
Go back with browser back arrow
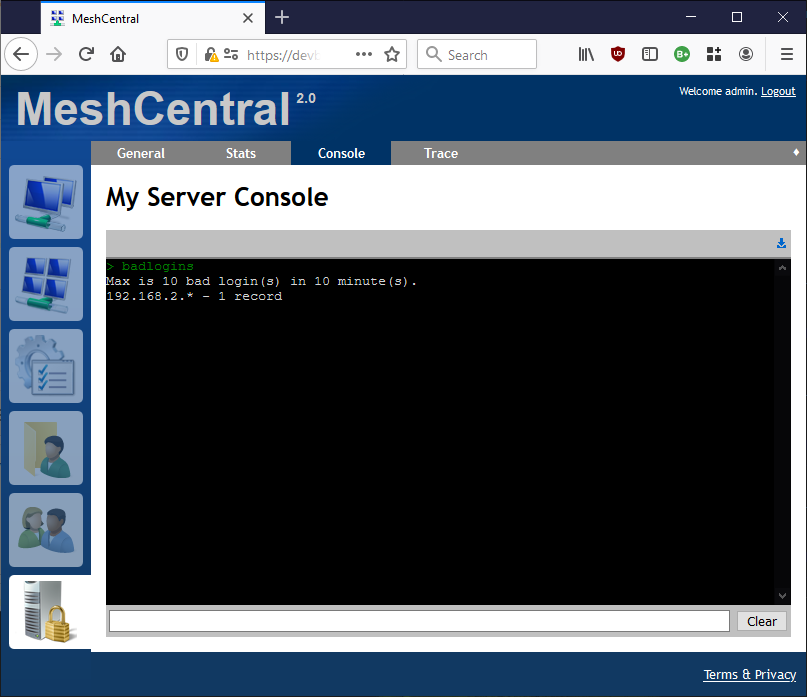point(21,54)
